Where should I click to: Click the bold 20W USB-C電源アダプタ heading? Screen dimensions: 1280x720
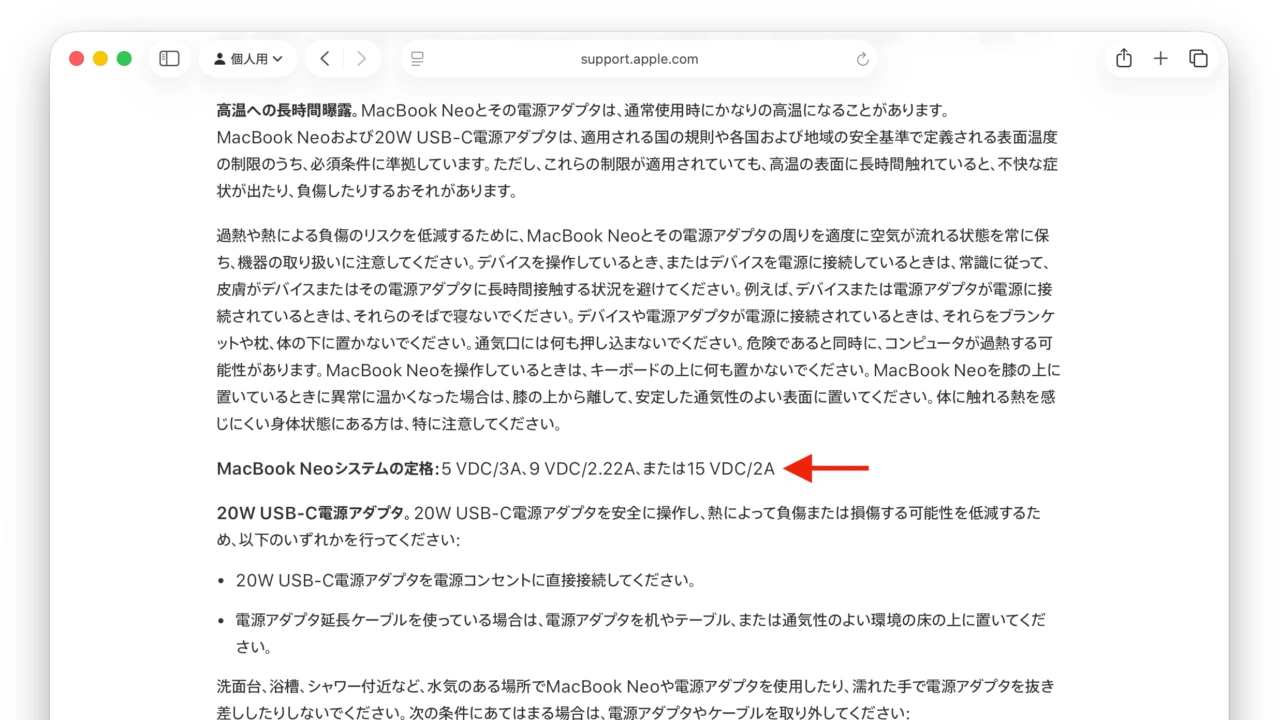(x=311, y=513)
